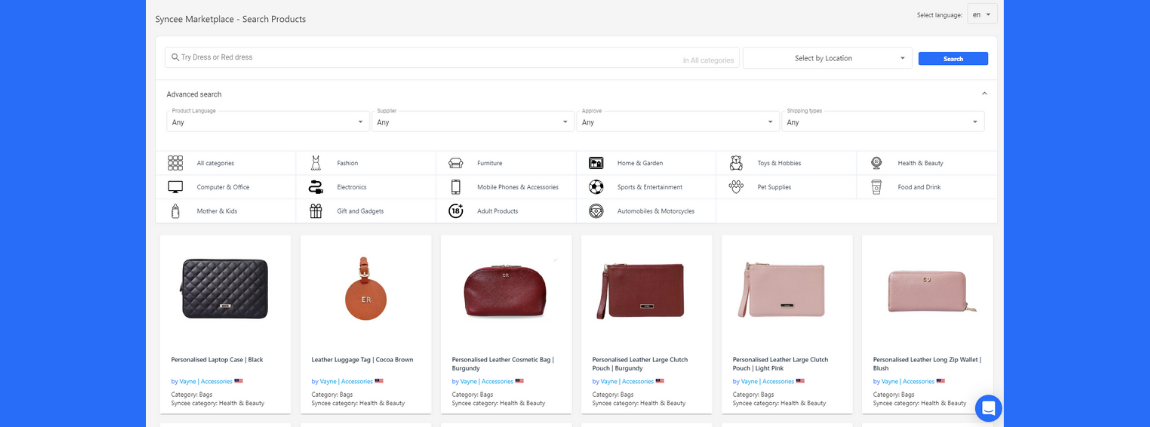Click the Sports & Entertainment ball icon
This screenshot has height=427, width=1150.
[596, 187]
